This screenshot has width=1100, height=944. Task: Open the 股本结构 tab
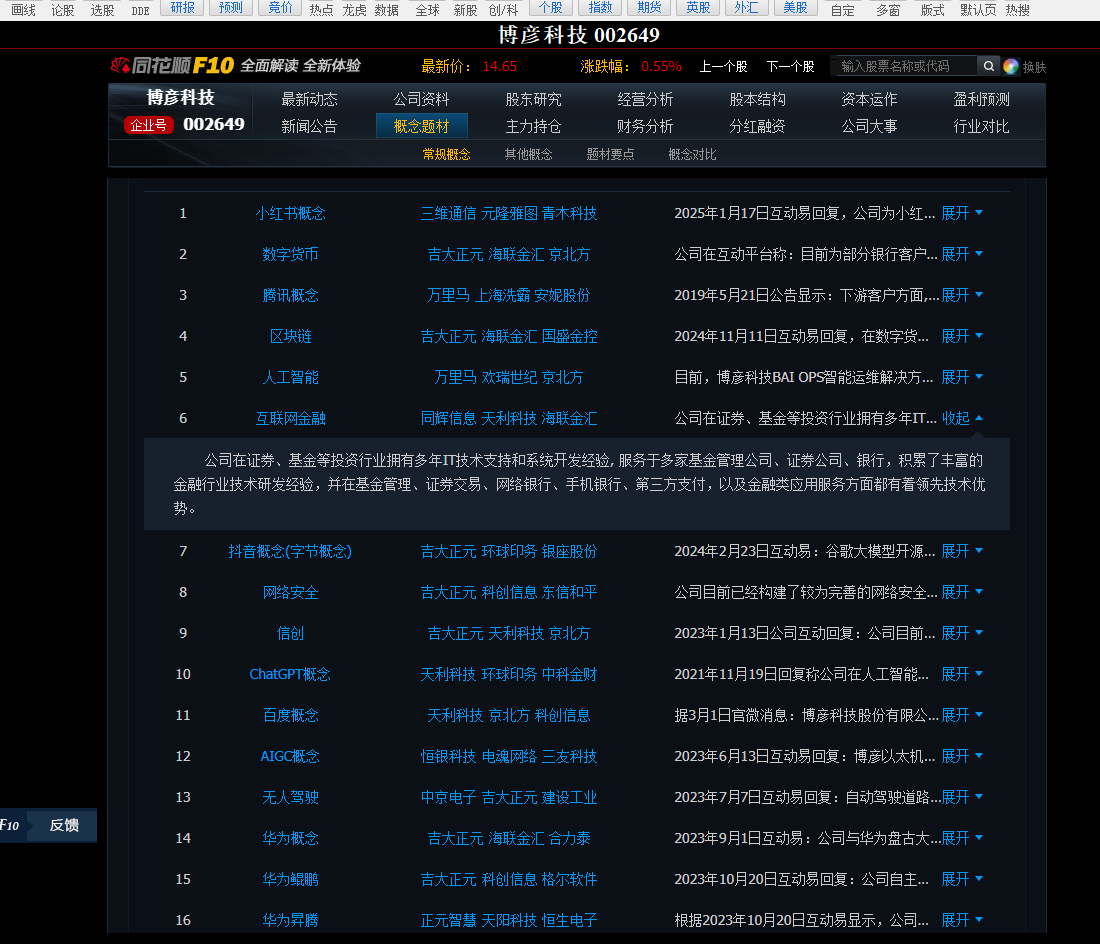(758, 99)
